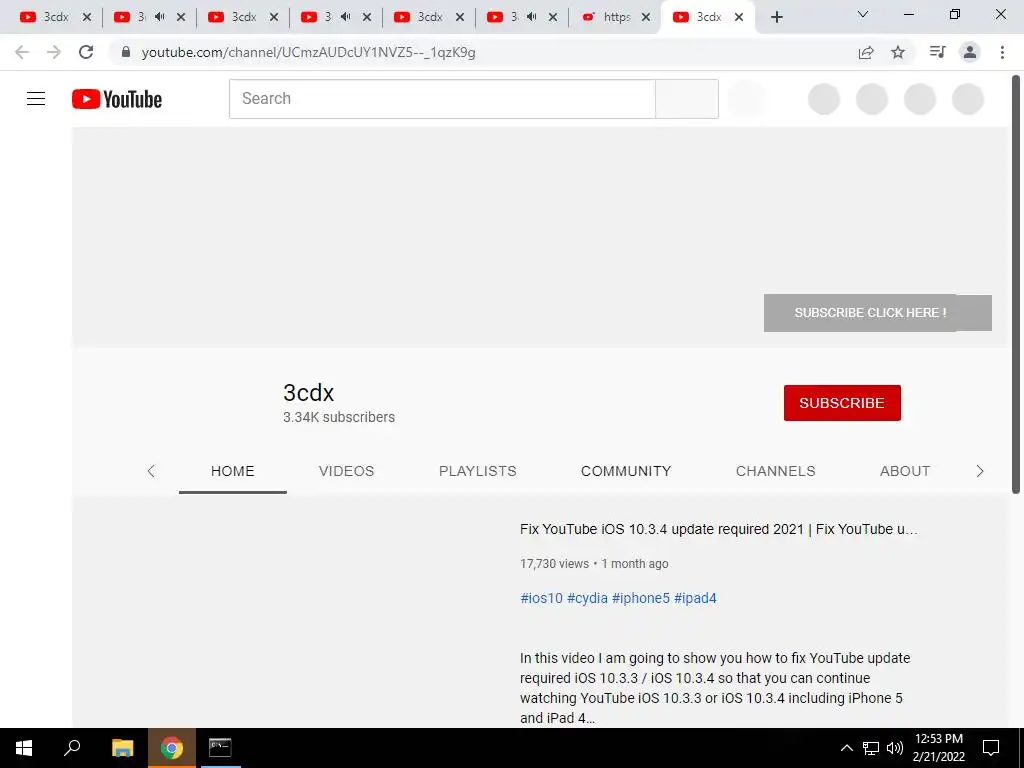Image resolution: width=1024 pixels, height=768 pixels.
Task: Click the #iphone5 hashtag
Action: click(x=641, y=598)
